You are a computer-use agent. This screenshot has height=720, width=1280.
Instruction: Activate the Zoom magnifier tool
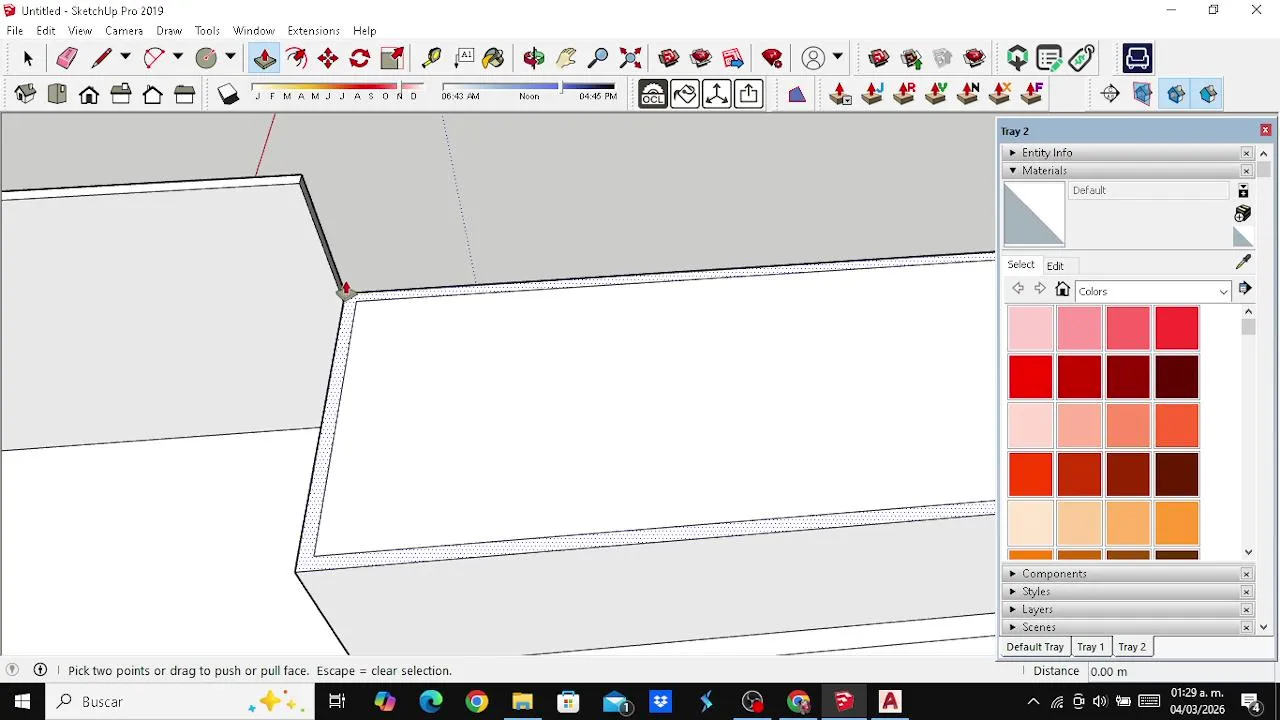(598, 59)
